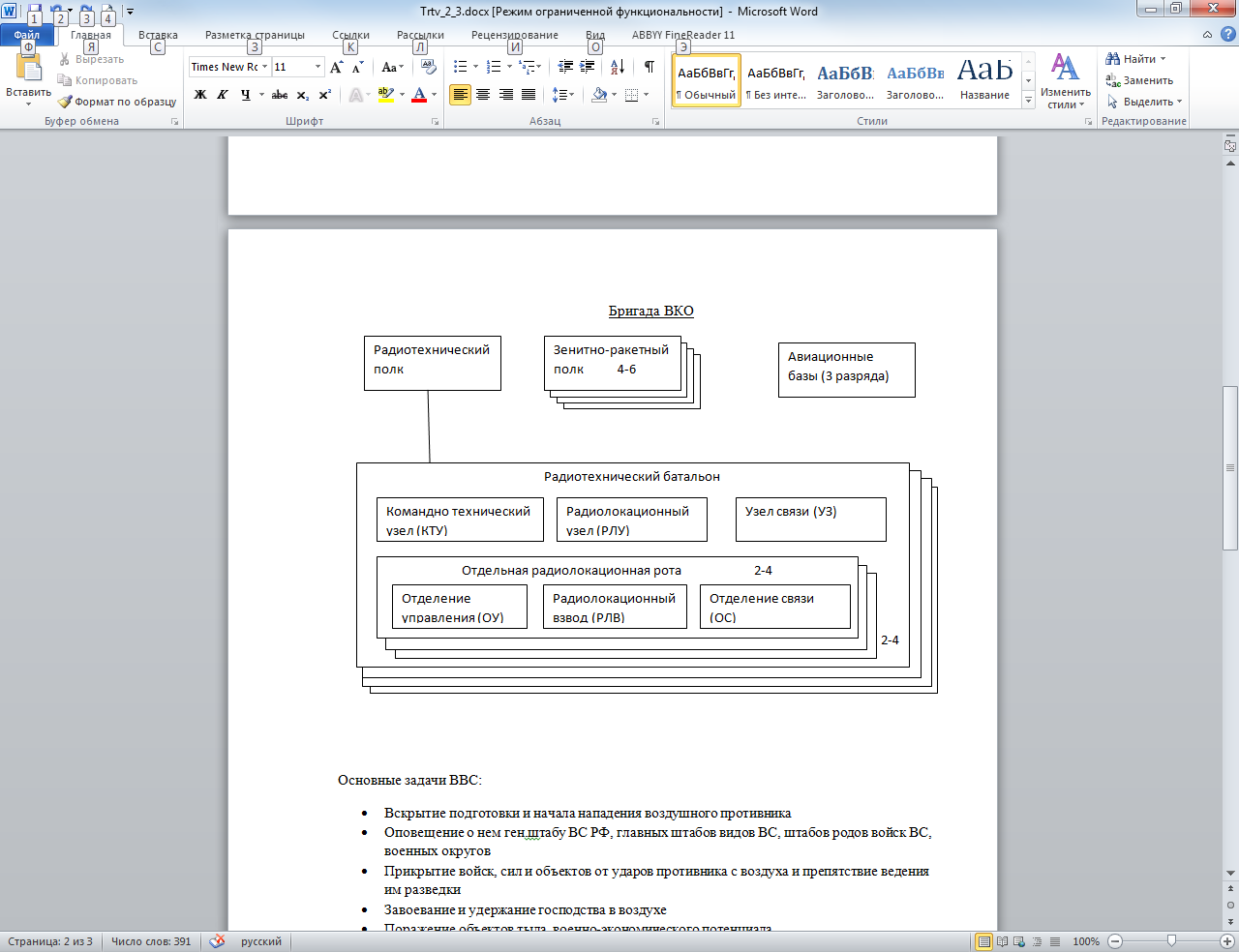Open the change case Аа dropdown
Viewport: 1239px width, 952px height.
(393, 67)
